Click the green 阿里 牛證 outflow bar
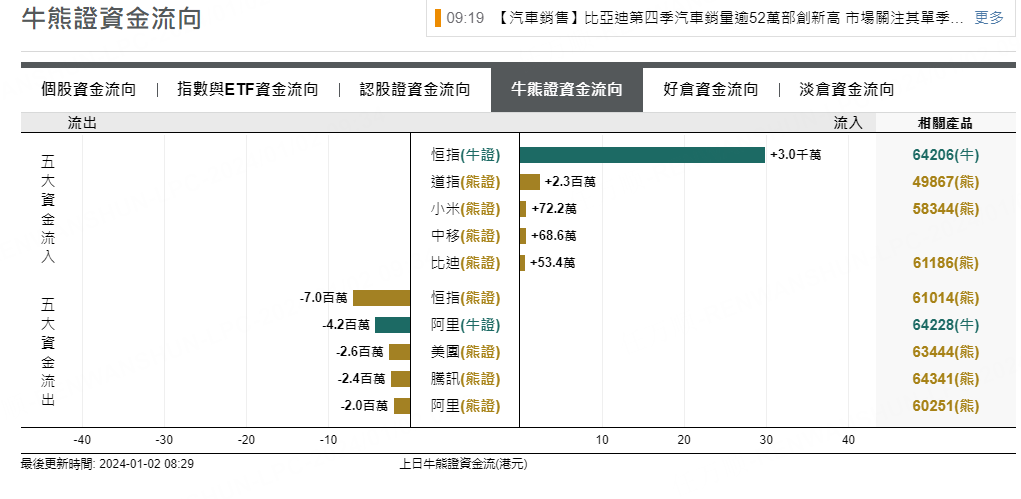Viewport: 1021px width, 499px height. tap(393, 325)
